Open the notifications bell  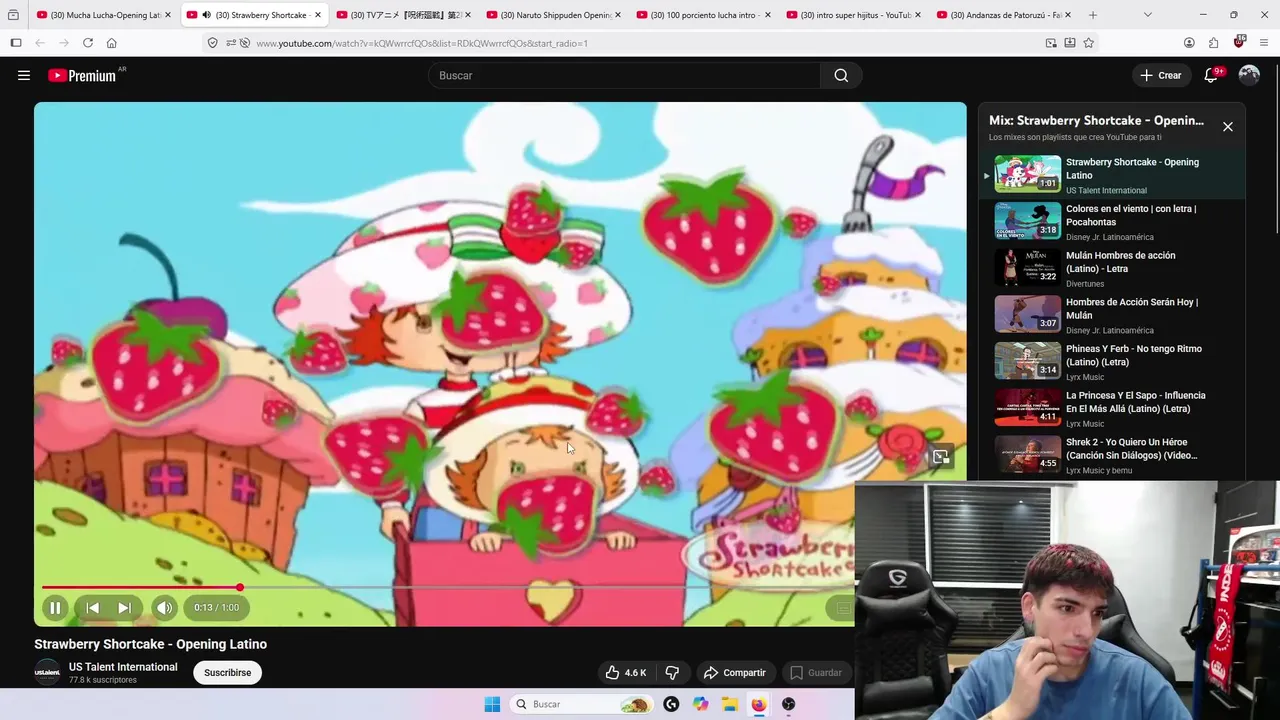coord(1211,75)
